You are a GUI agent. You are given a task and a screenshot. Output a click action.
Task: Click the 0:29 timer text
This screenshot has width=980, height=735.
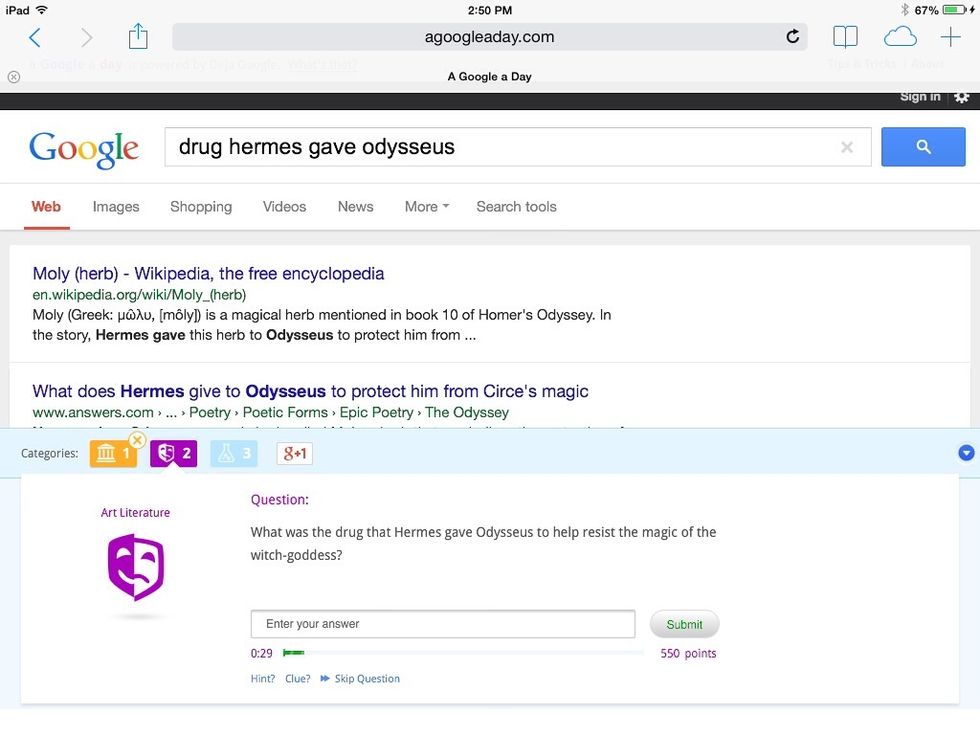261,653
